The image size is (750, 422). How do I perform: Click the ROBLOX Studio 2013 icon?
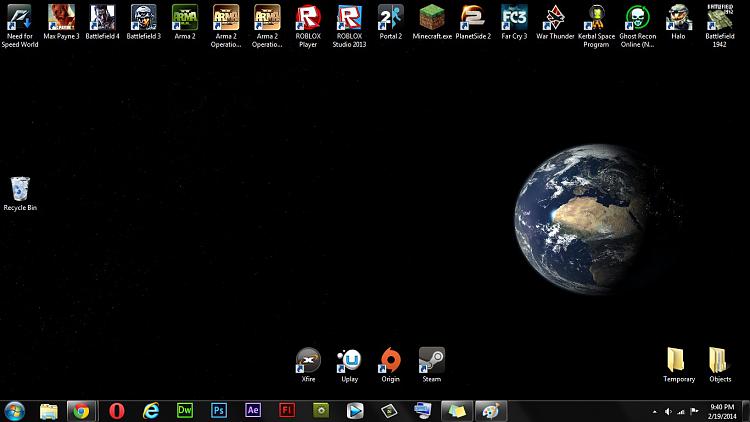point(348,18)
